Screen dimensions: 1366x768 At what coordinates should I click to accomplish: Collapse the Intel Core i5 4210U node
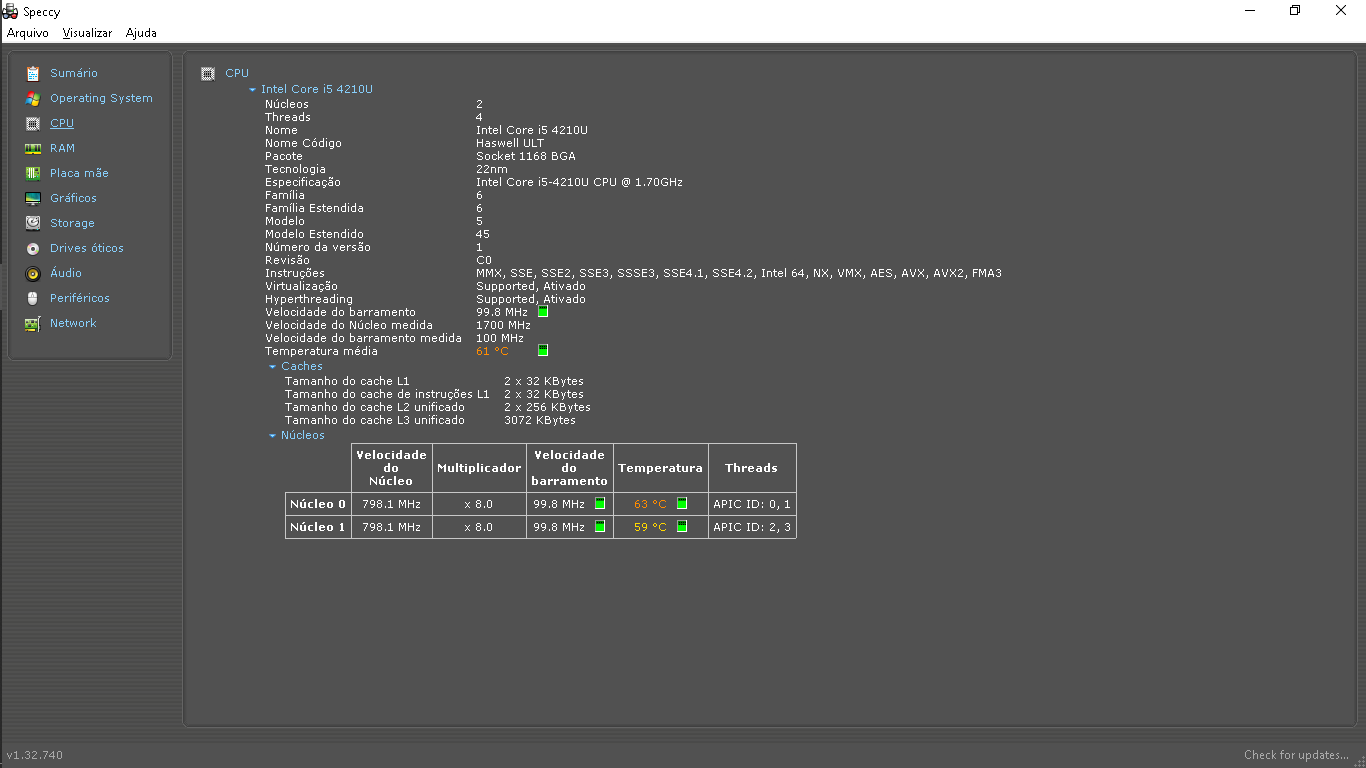click(x=253, y=90)
